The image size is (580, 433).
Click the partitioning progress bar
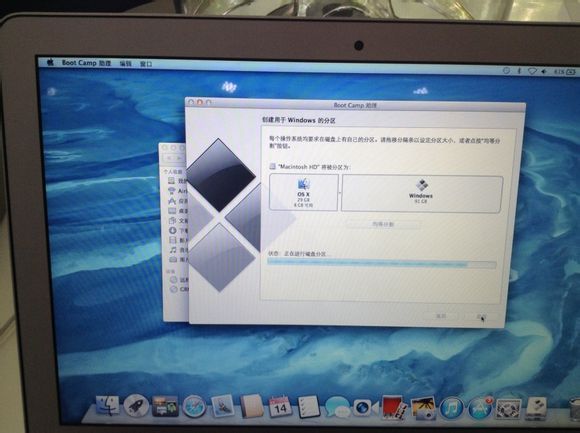pyautogui.click(x=381, y=263)
